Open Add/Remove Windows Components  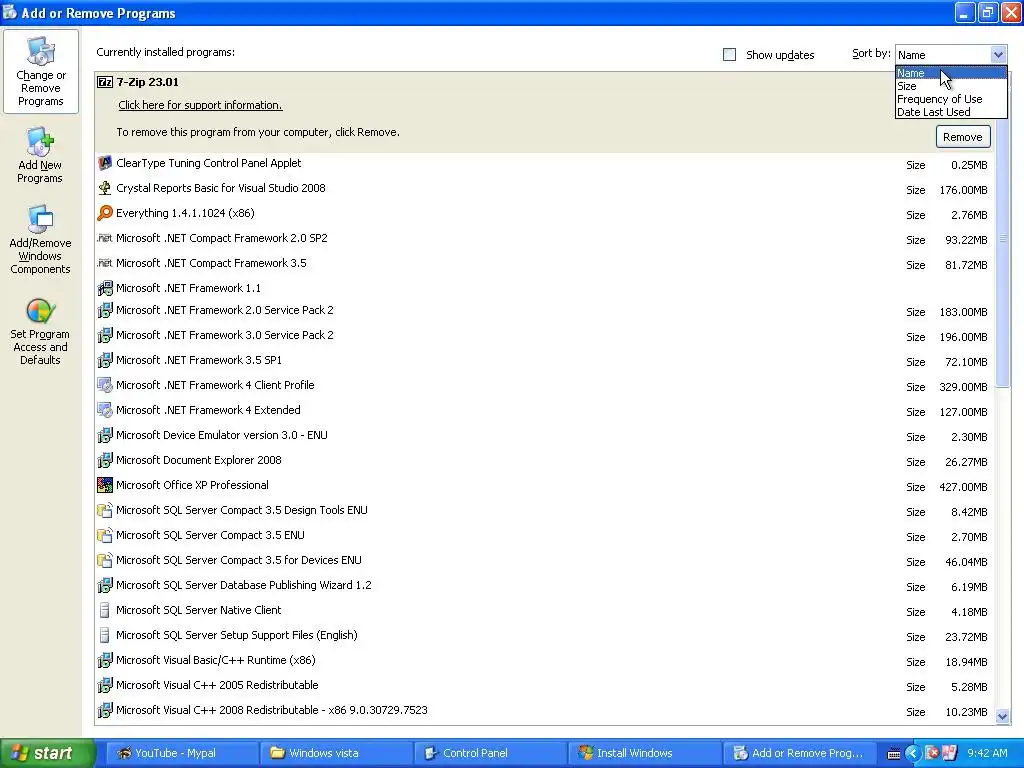[40, 240]
